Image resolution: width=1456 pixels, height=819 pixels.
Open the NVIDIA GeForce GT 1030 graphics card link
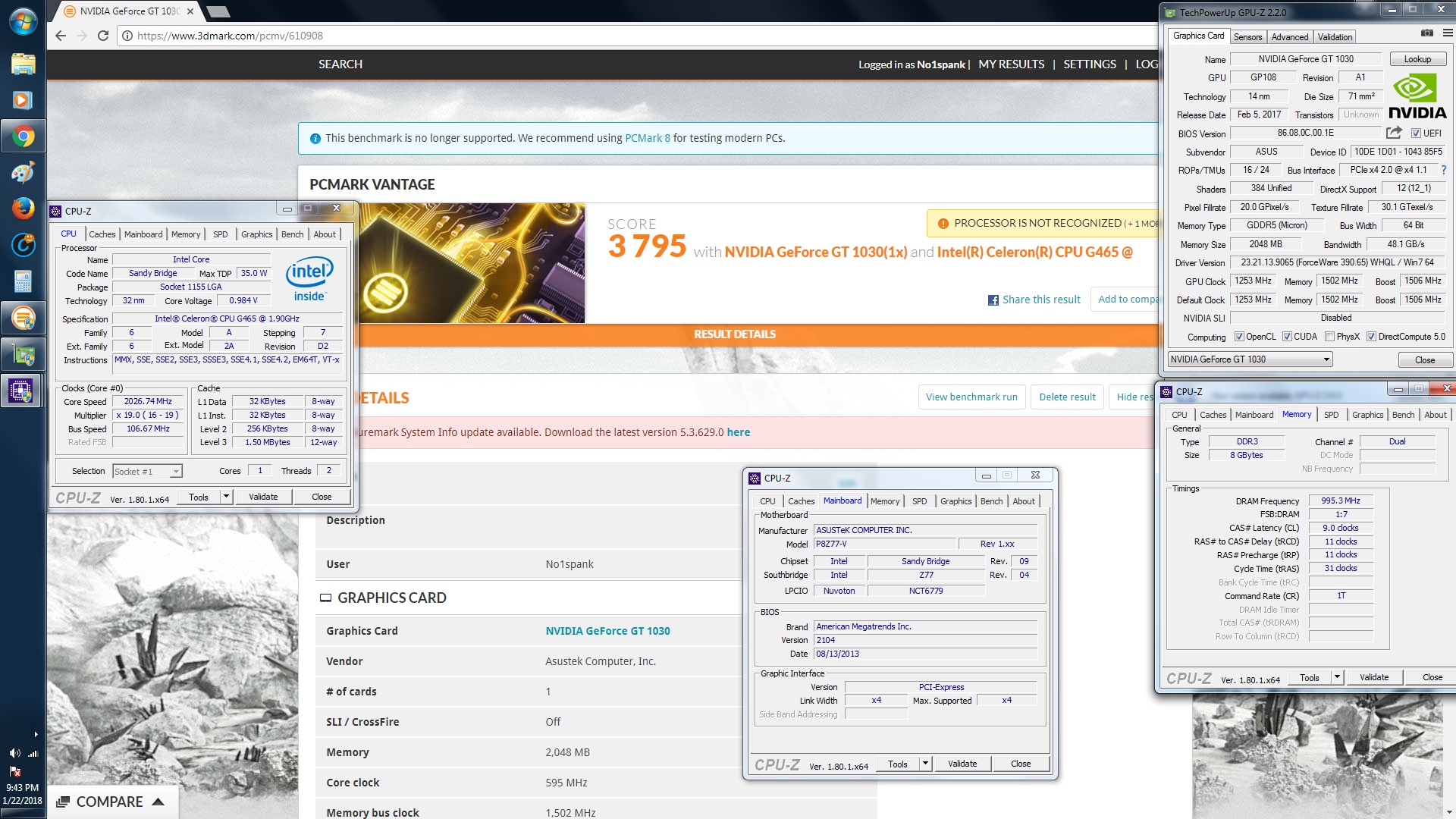(607, 631)
